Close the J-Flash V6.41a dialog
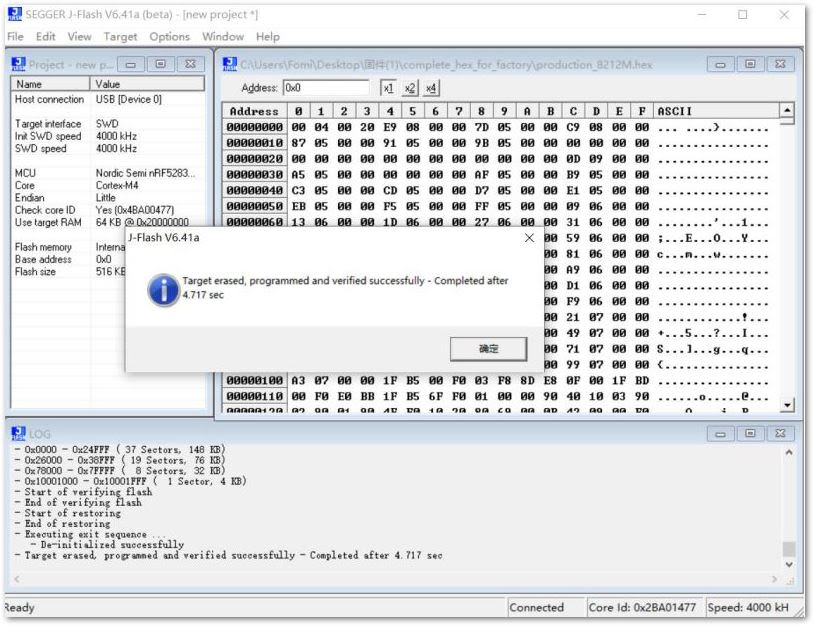814x626 pixels. coord(529,238)
